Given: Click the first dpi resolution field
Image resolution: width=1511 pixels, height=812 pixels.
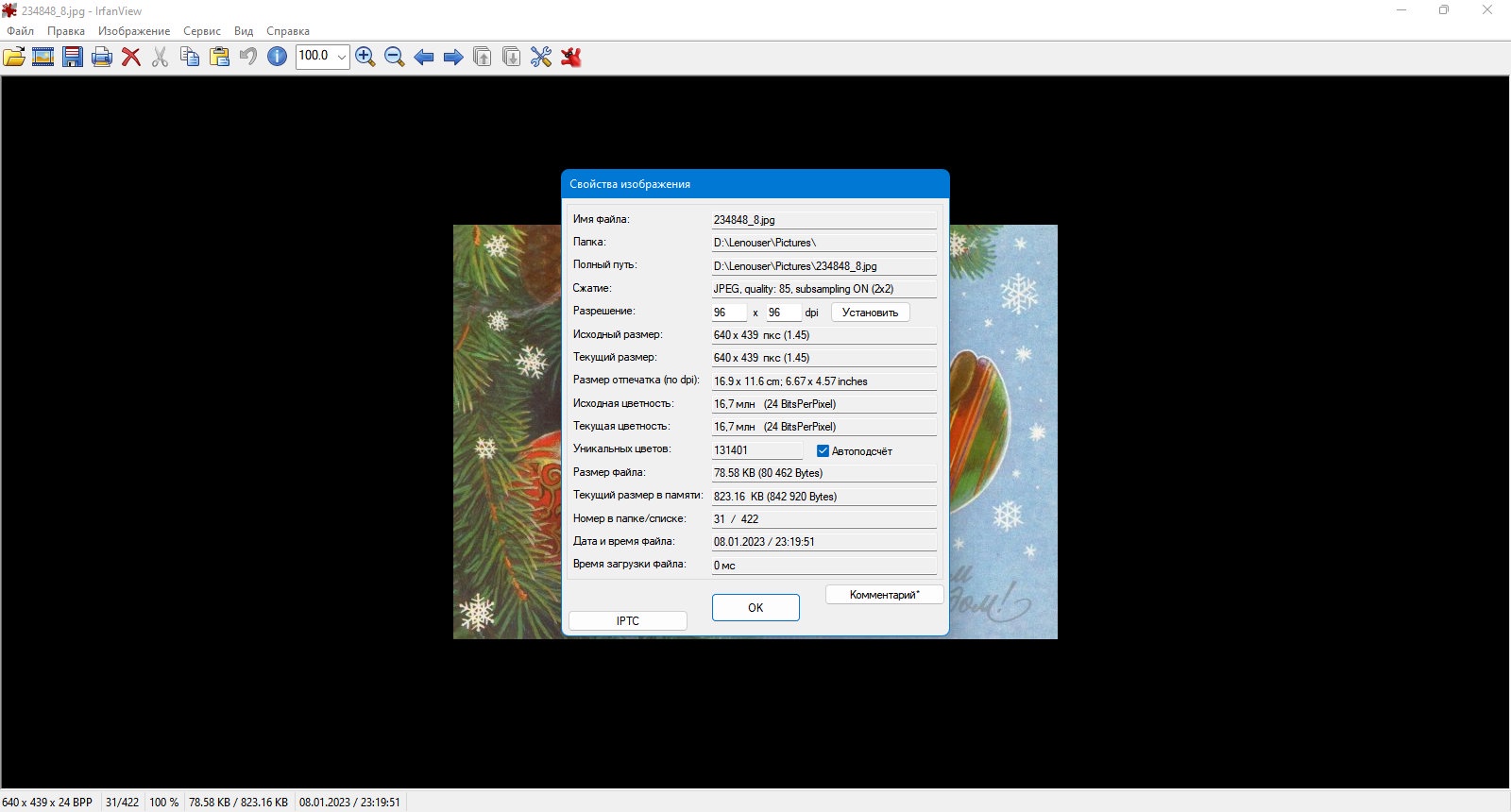Looking at the screenshot, I should tap(729, 313).
